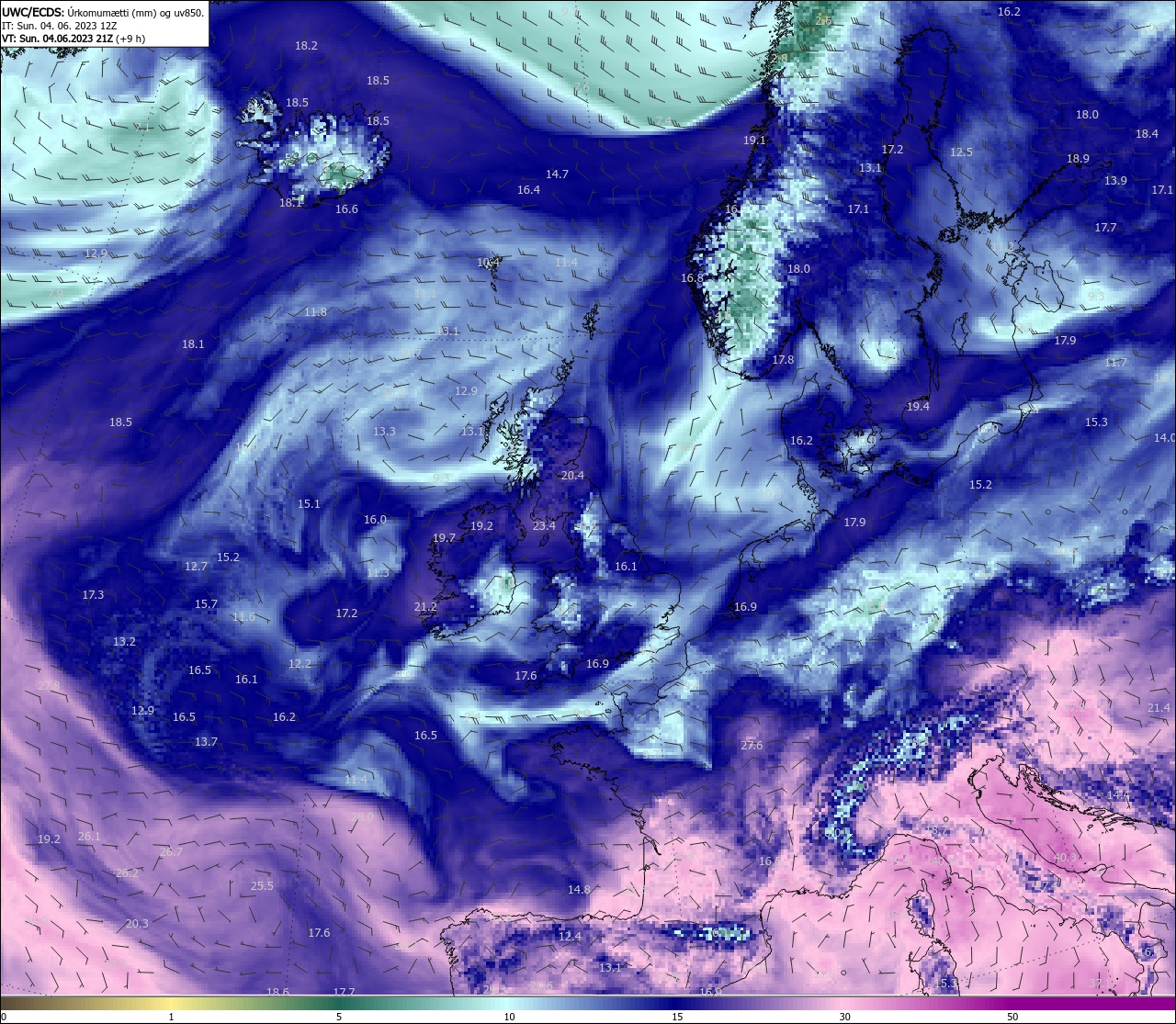
Task: Click the 14.8 value over the Bay of Biscay
Action: pos(579,890)
